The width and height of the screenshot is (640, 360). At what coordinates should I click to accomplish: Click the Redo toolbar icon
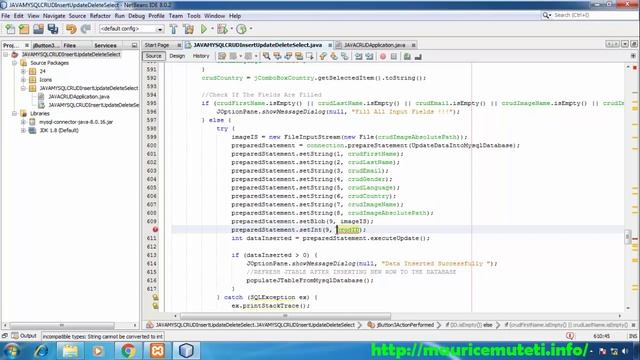point(85,29)
